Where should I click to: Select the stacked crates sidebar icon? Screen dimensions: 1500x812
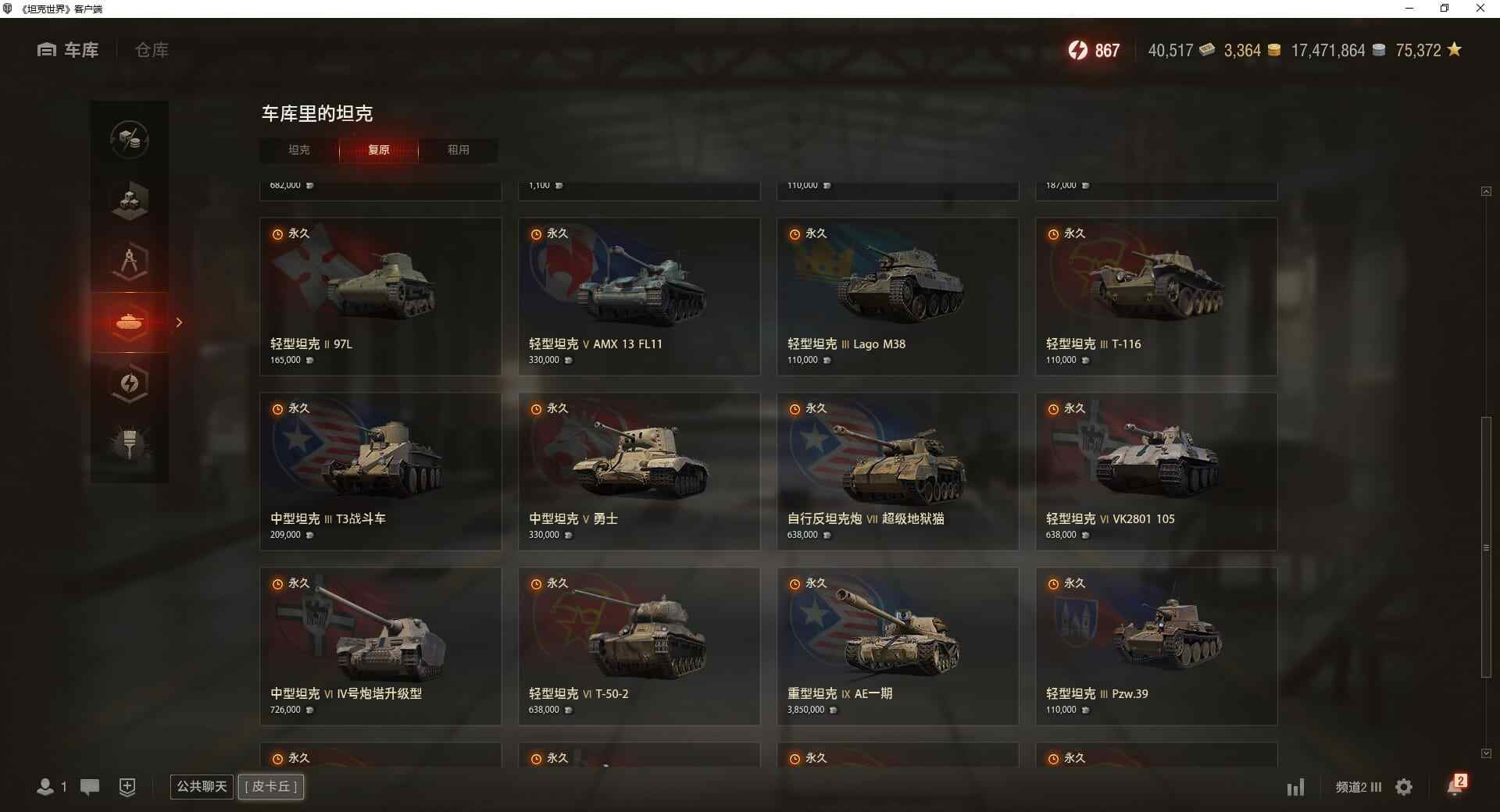(x=130, y=201)
